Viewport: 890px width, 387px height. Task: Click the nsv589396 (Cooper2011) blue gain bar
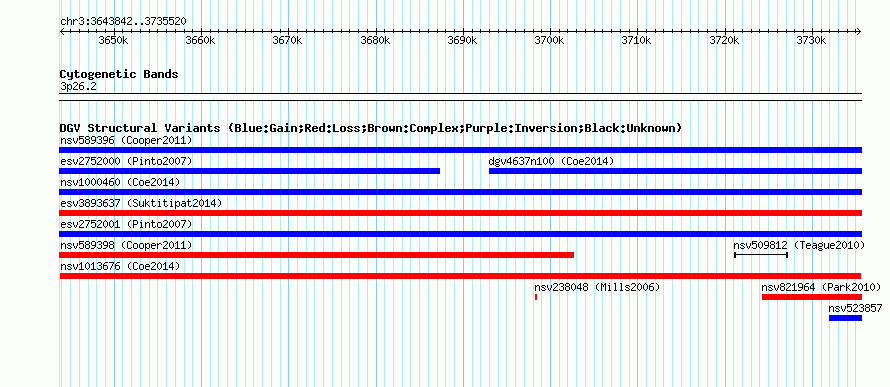tap(460, 150)
